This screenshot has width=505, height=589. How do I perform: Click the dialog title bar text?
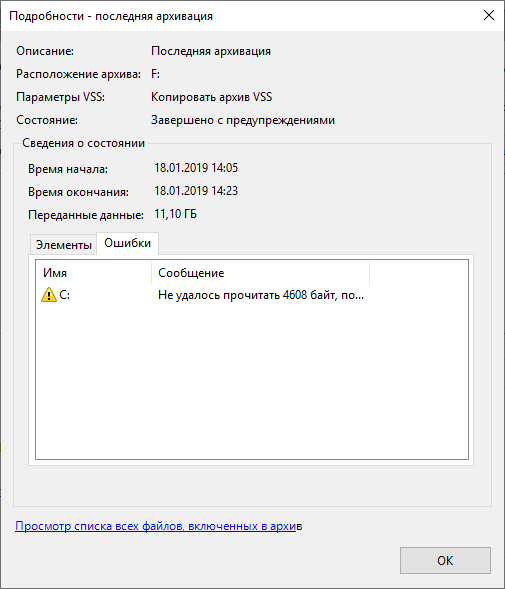point(111,16)
